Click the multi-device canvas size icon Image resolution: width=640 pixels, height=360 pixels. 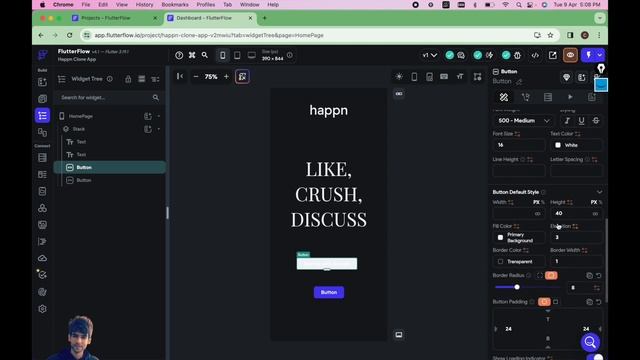point(477,76)
